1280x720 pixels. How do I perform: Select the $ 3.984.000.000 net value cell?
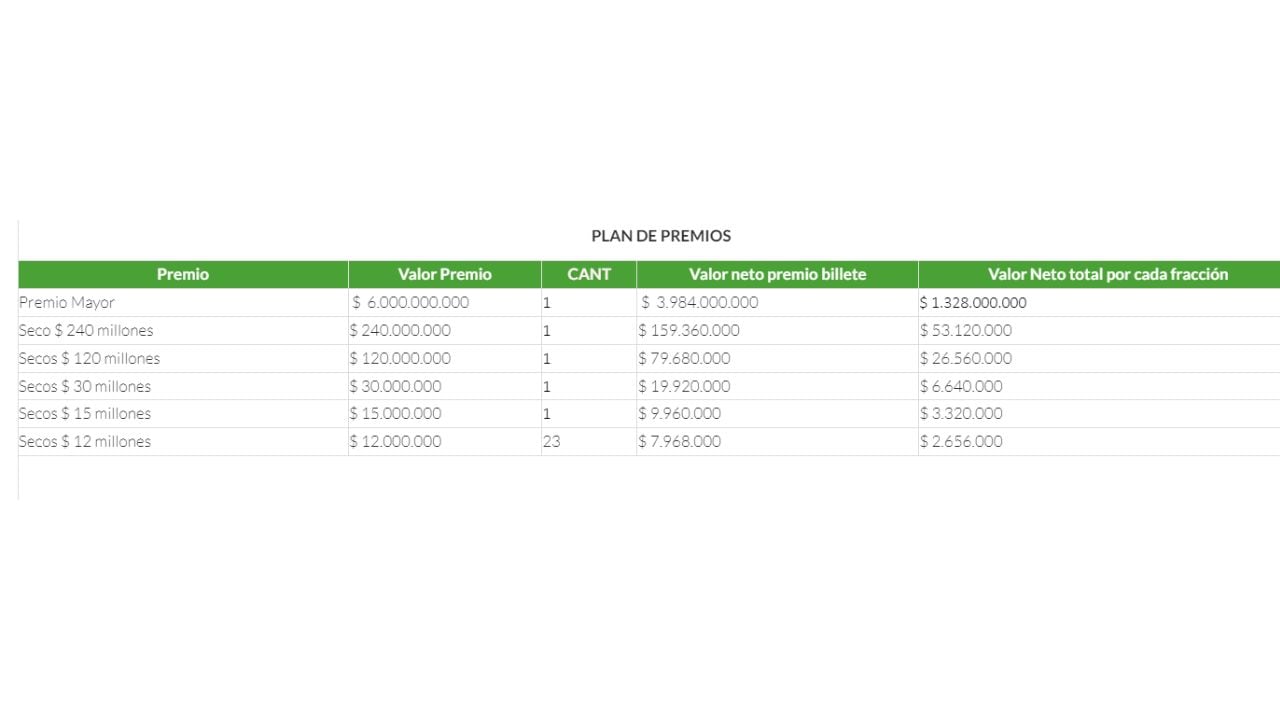(x=699, y=302)
